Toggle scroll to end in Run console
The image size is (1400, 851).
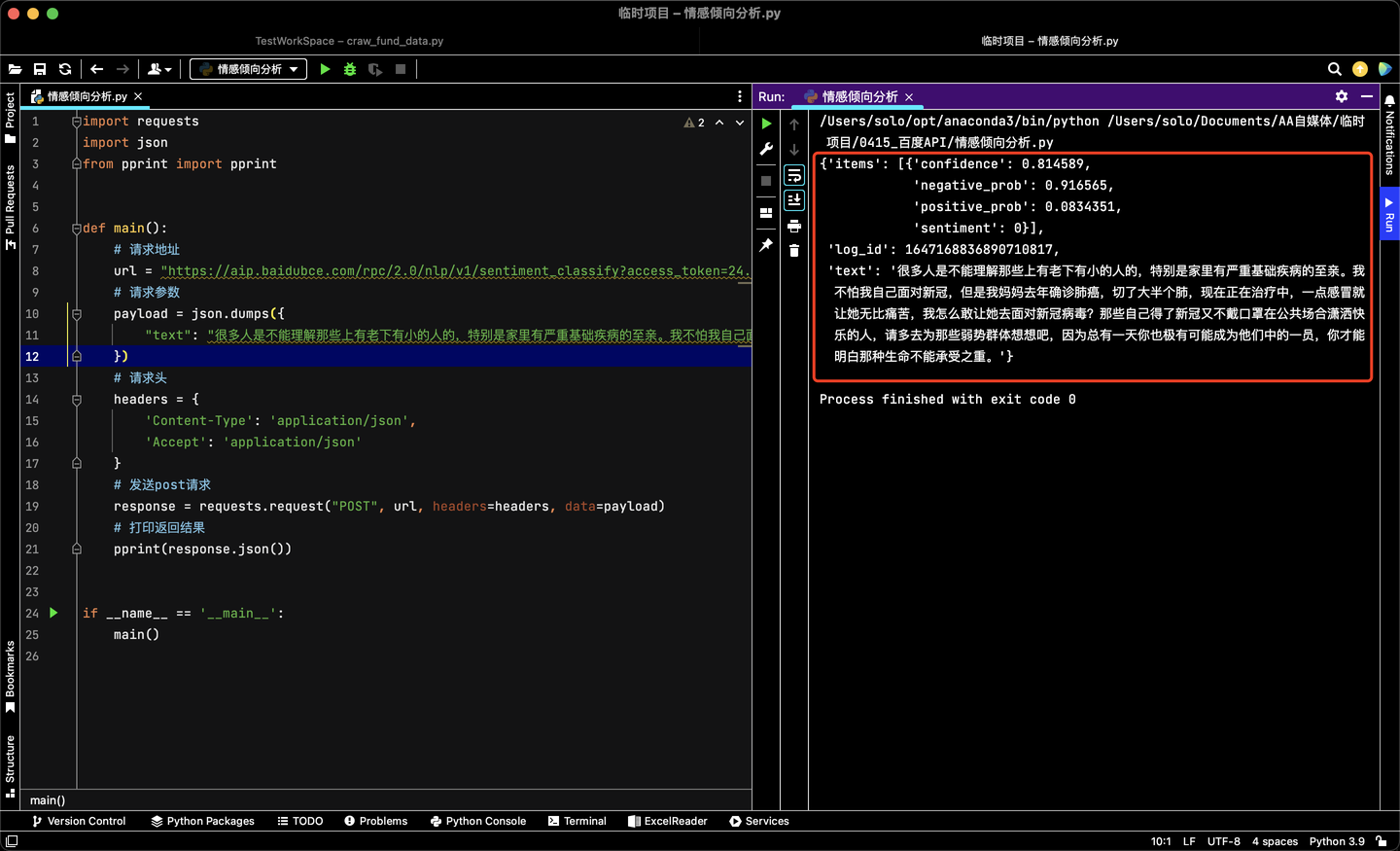[794, 199]
